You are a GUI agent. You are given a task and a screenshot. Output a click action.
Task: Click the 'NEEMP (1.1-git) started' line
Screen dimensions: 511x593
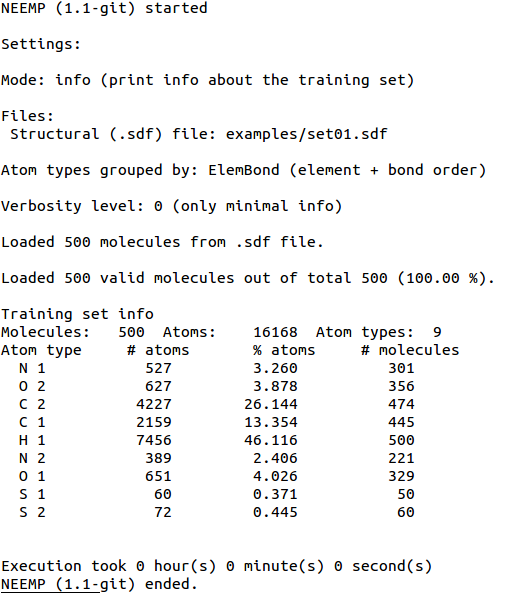tap(104, 8)
